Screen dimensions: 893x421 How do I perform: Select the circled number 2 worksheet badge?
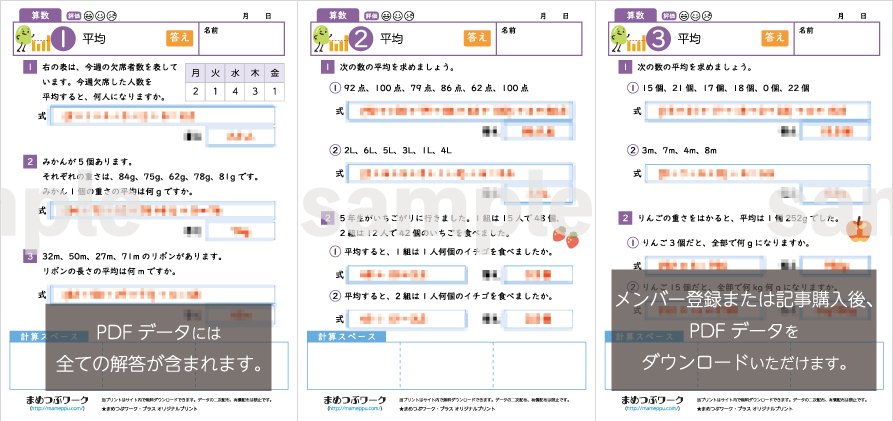362,39
